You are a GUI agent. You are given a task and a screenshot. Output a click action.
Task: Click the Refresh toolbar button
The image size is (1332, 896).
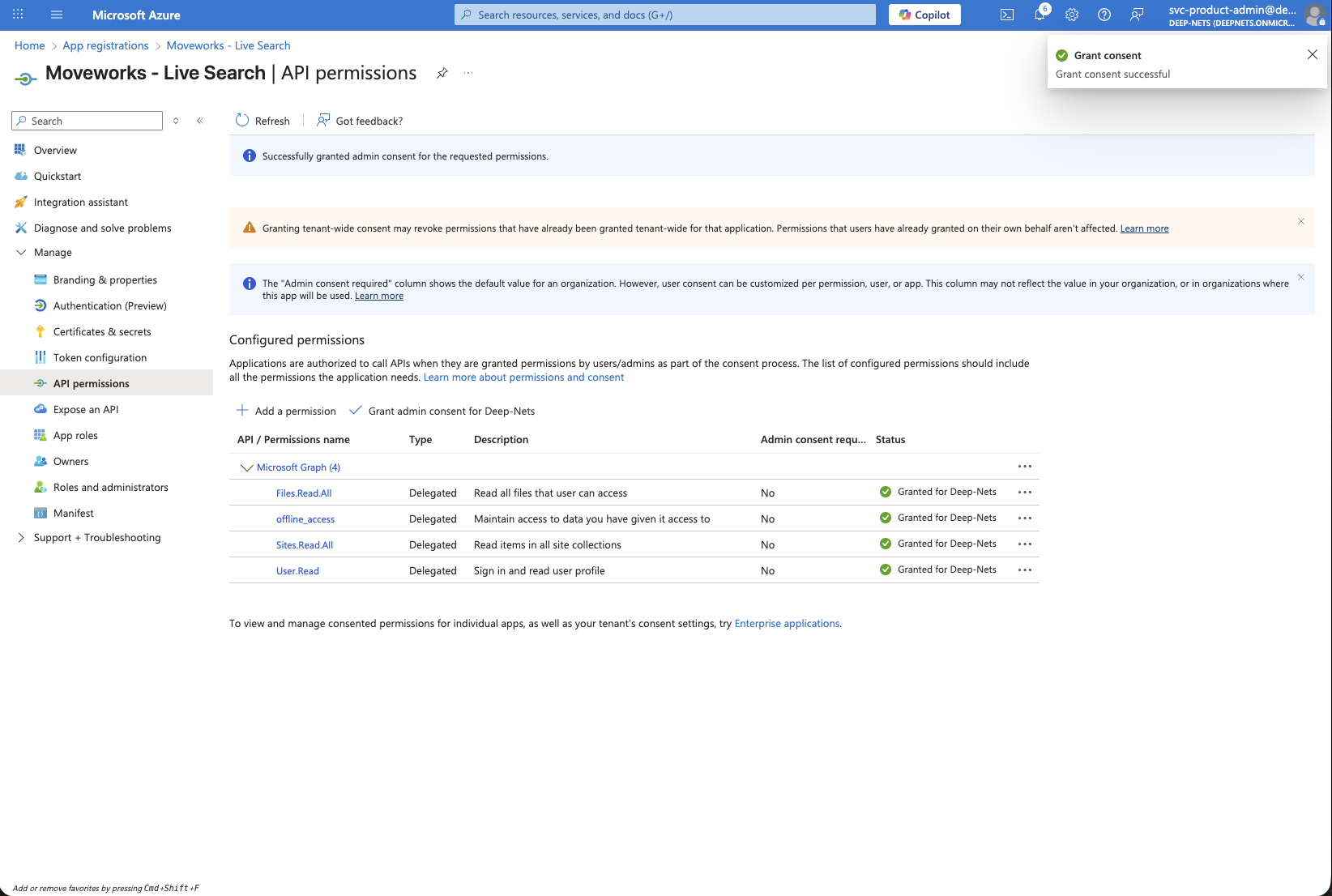click(263, 121)
